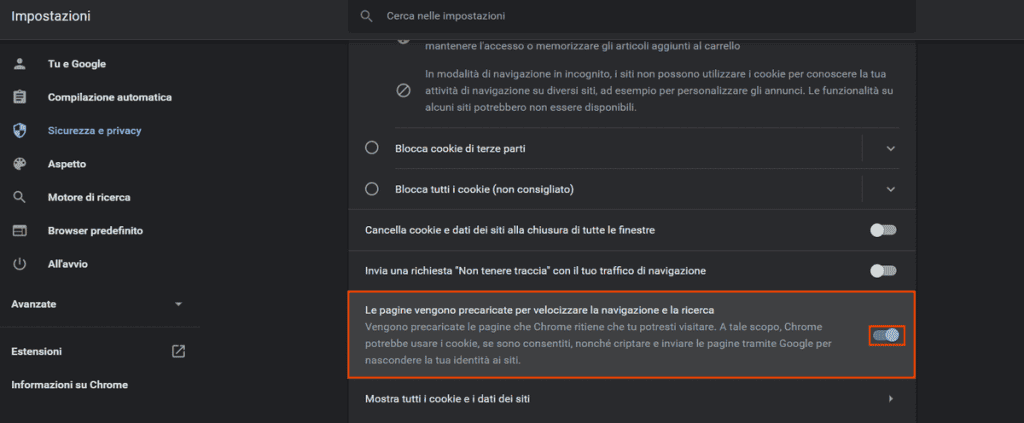
Task: Click the palette icon for Aspetto
Action: click(x=20, y=164)
